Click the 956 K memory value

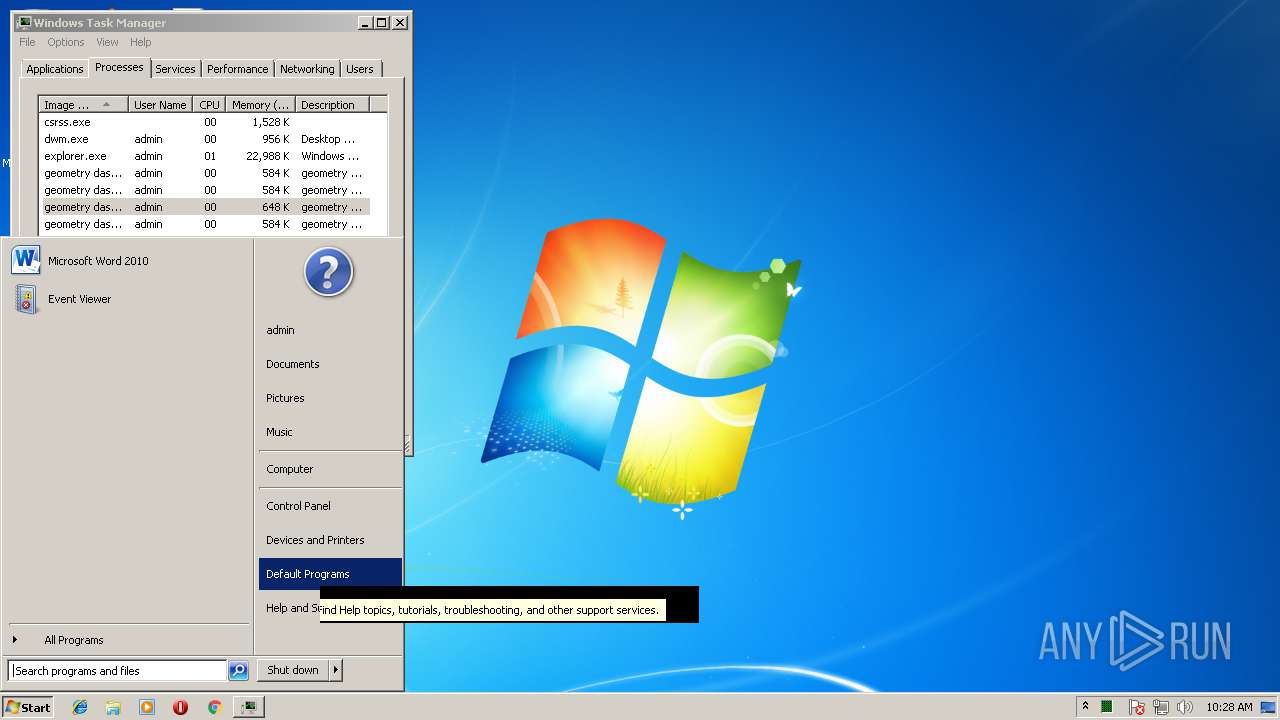point(276,139)
